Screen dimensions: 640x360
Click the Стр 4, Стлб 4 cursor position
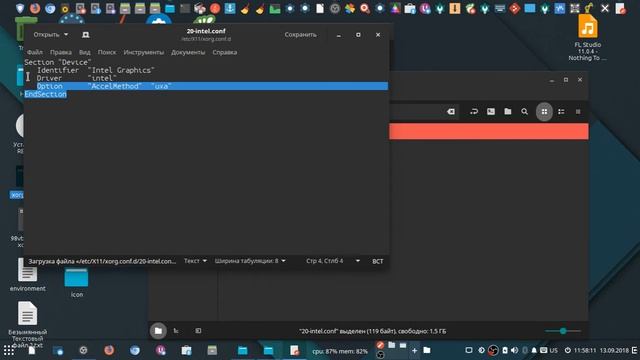click(324, 261)
